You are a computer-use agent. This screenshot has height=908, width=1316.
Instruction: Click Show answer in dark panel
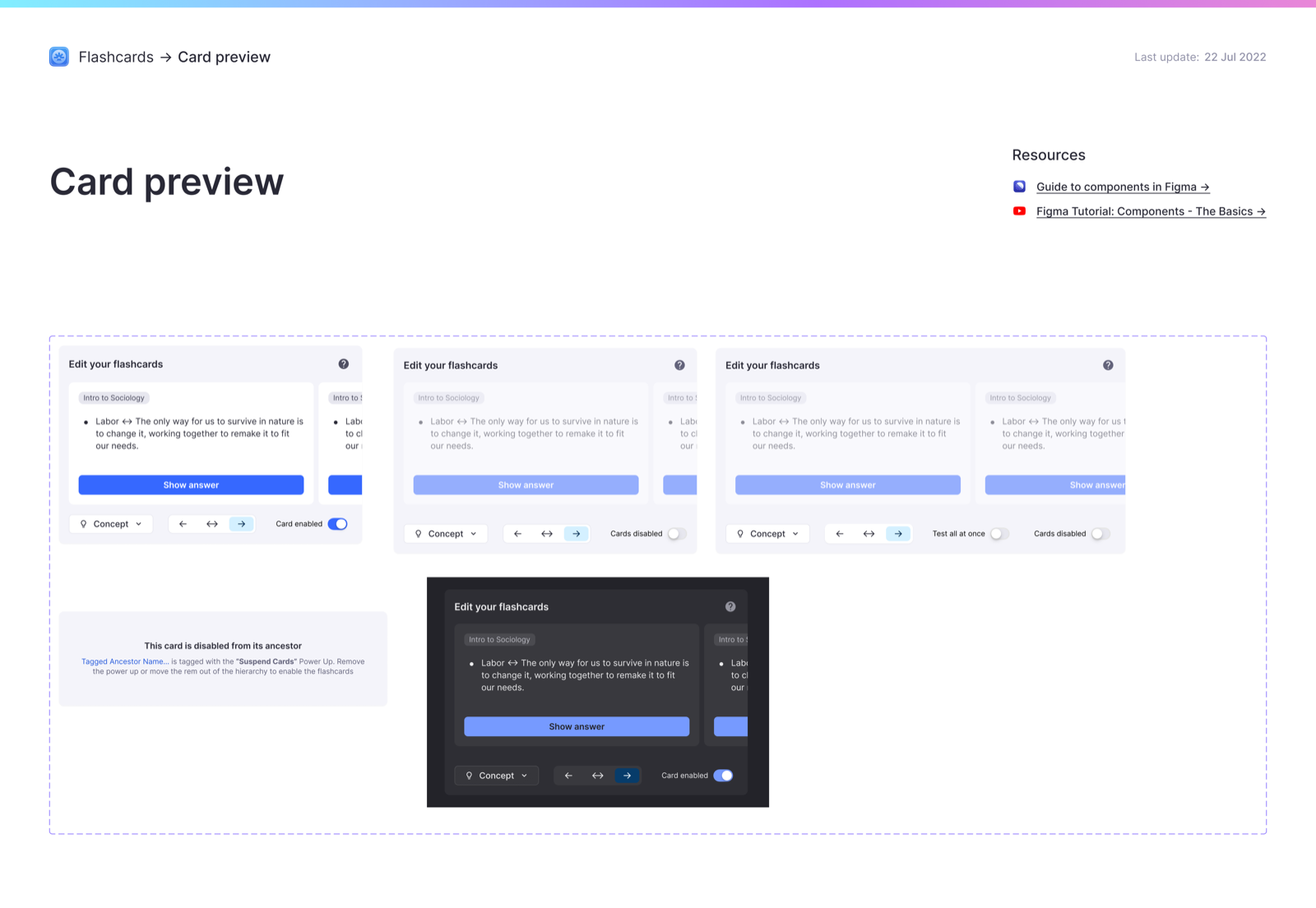pyautogui.click(x=577, y=727)
